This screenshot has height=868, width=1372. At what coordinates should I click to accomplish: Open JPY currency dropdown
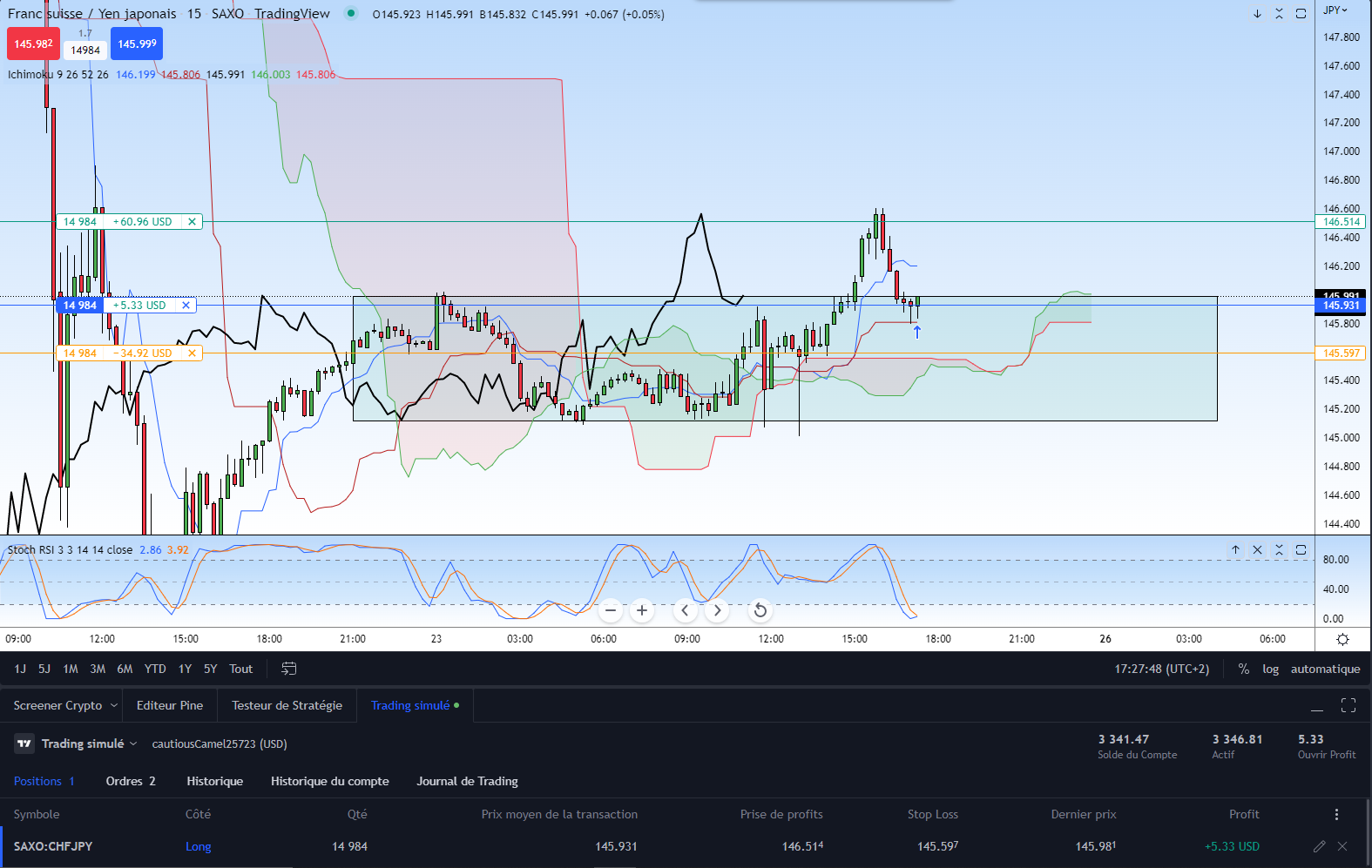(x=1335, y=10)
